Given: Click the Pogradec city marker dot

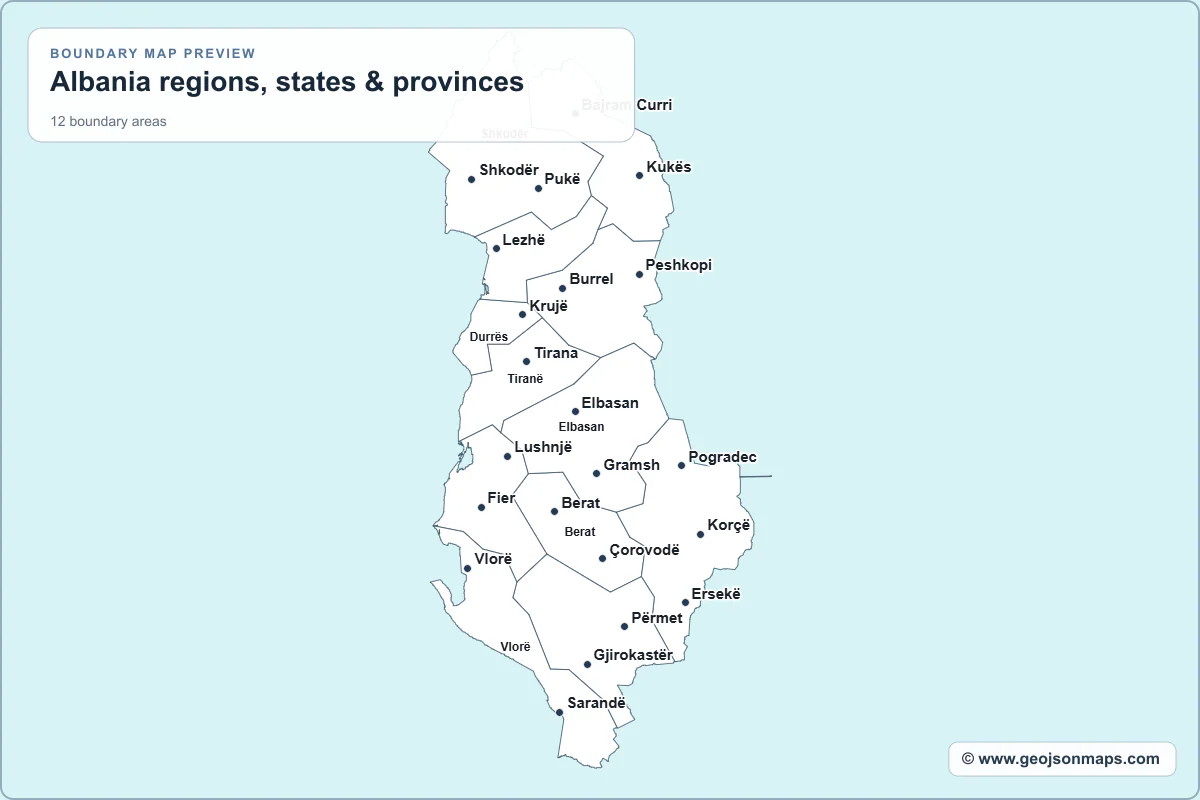Looking at the screenshot, I should click(x=681, y=465).
